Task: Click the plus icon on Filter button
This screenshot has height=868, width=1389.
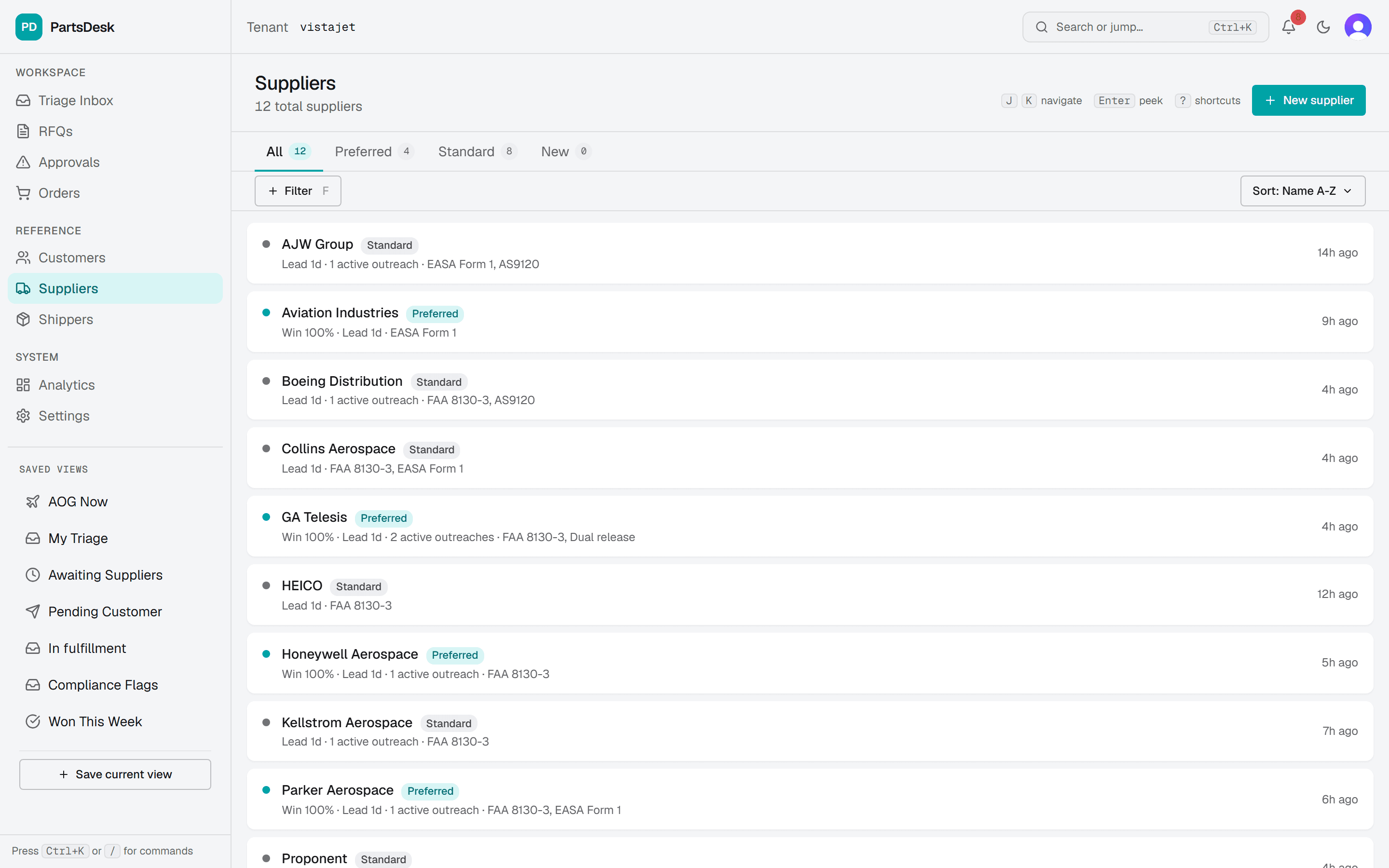Action: (x=273, y=191)
